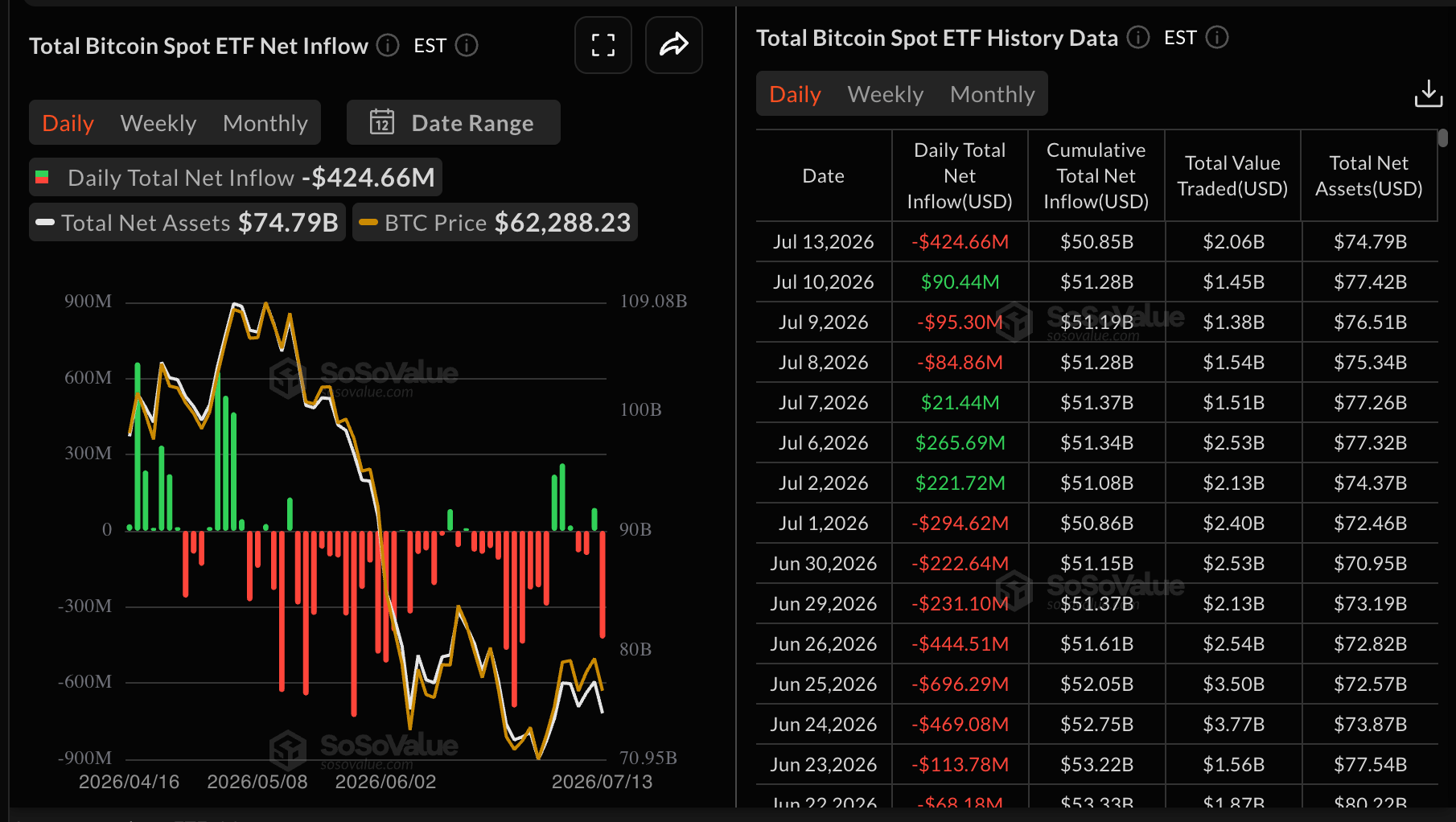Click the Total Value Traded(USD) header
Screen dimensions: 1456x822
1233,175
